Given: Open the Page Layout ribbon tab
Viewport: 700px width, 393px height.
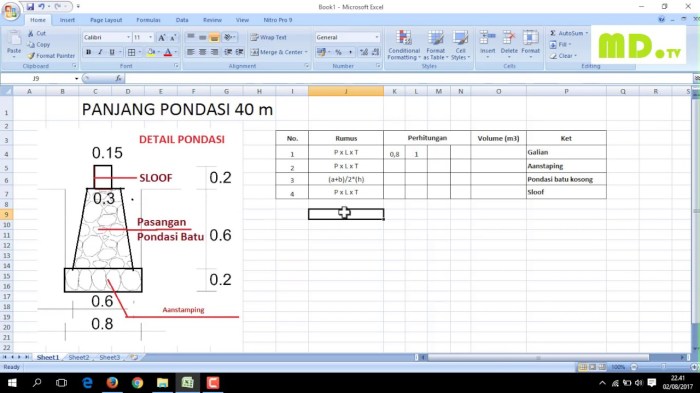Looking at the screenshot, I should [x=106, y=20].
